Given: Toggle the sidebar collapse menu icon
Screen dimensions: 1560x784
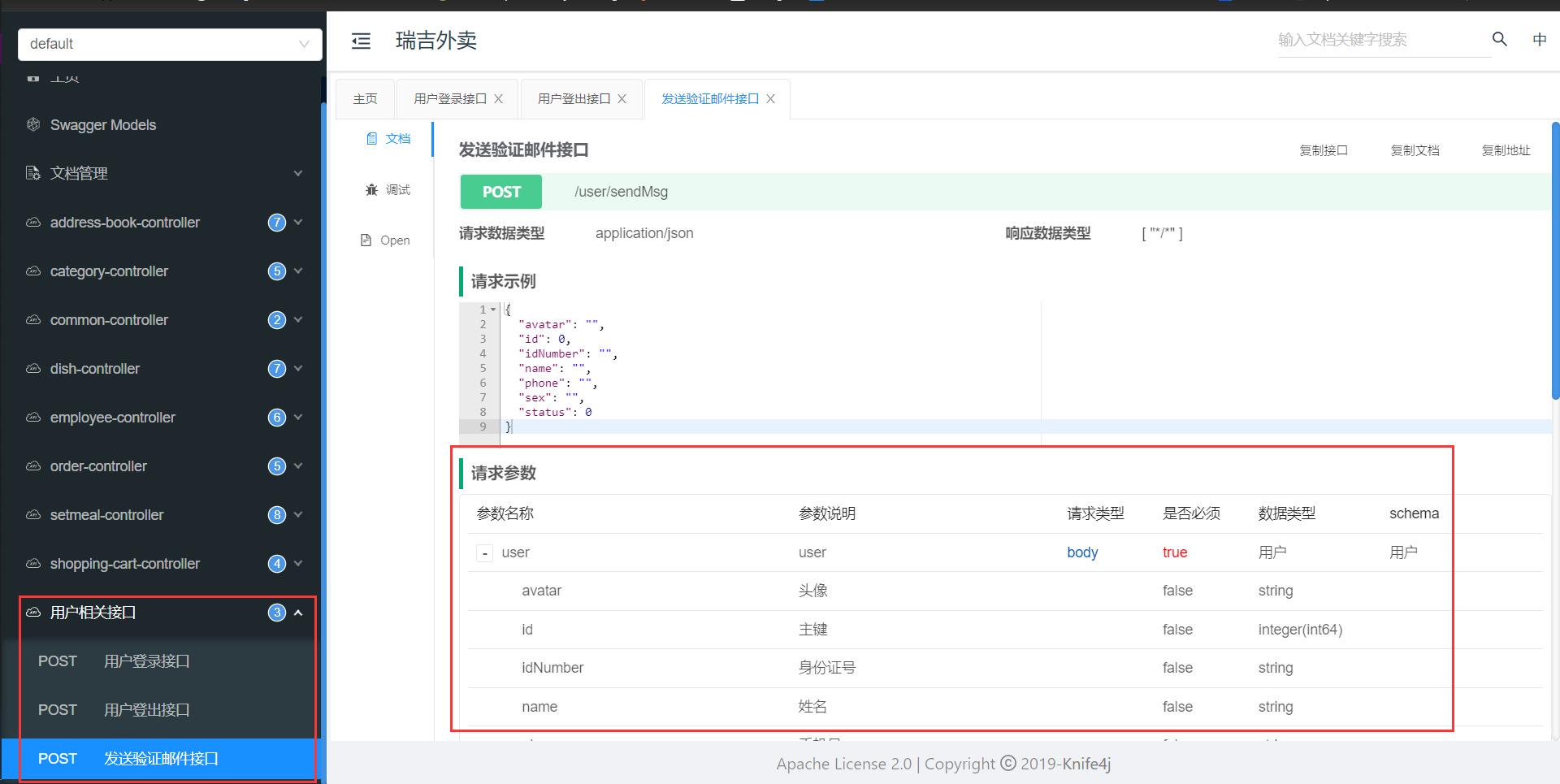Looking at the screenshot, I should click(361, 41).
